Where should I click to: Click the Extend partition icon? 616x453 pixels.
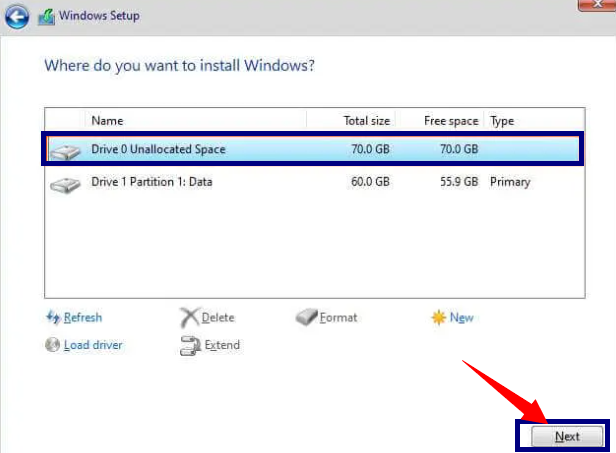pyautogui.click(x=190, y=346)
